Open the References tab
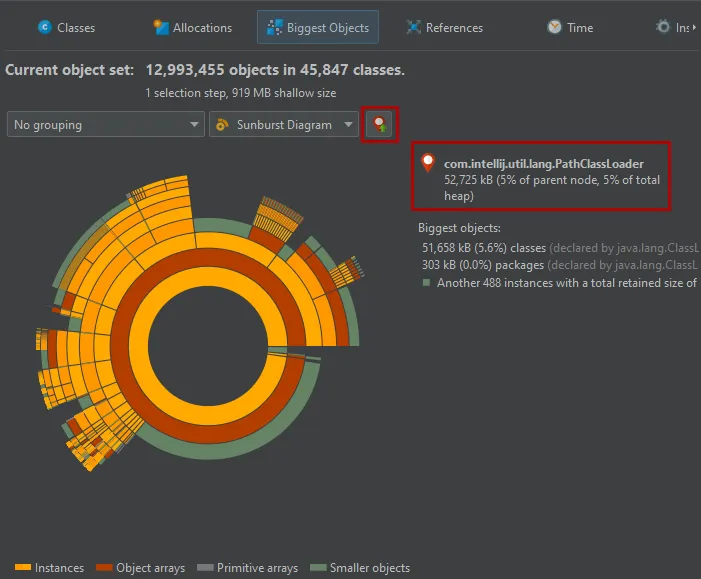The width and height of the screenshot is (701, 579). [444, 28]
